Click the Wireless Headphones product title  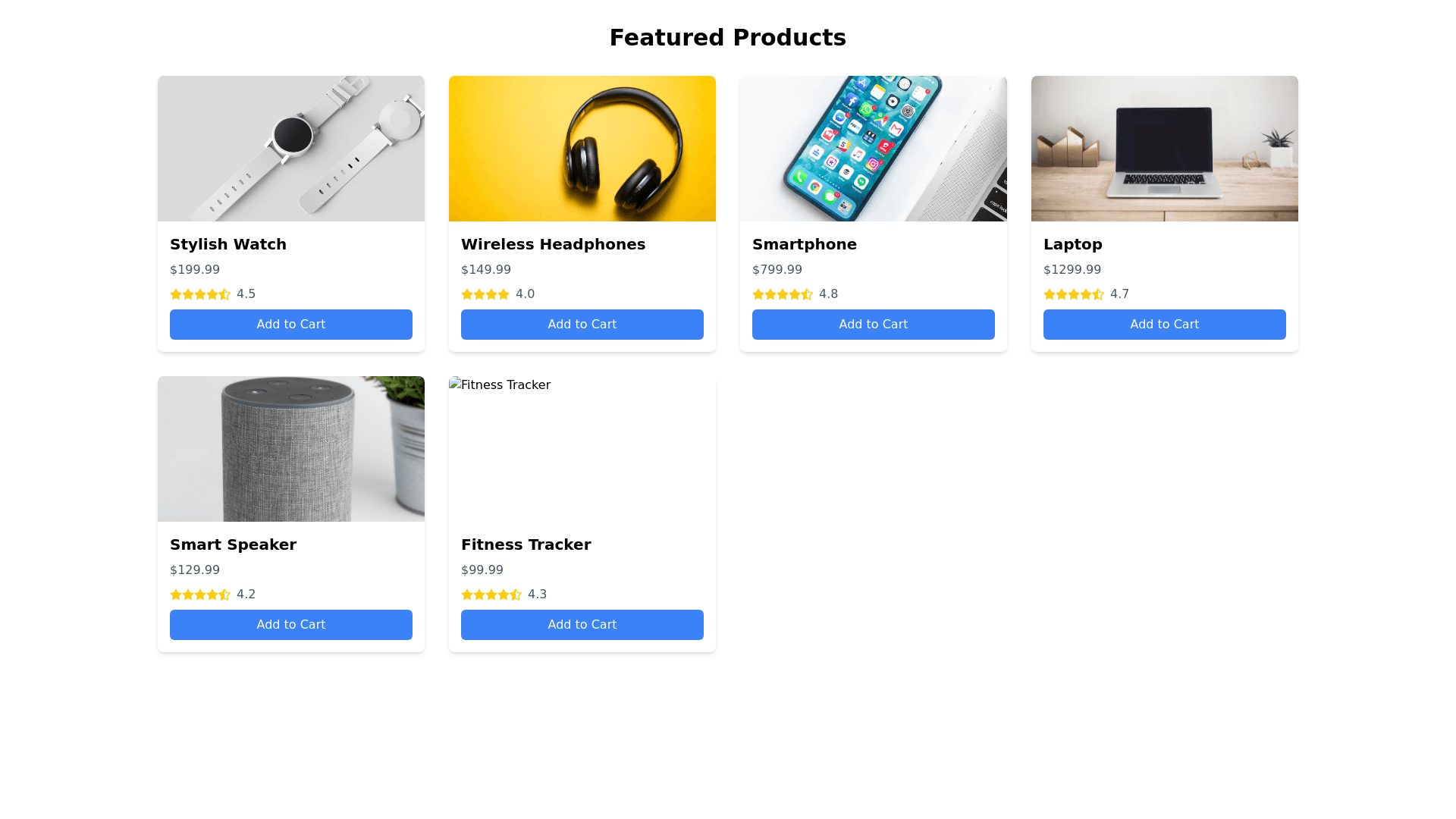[x=553, y=244]
